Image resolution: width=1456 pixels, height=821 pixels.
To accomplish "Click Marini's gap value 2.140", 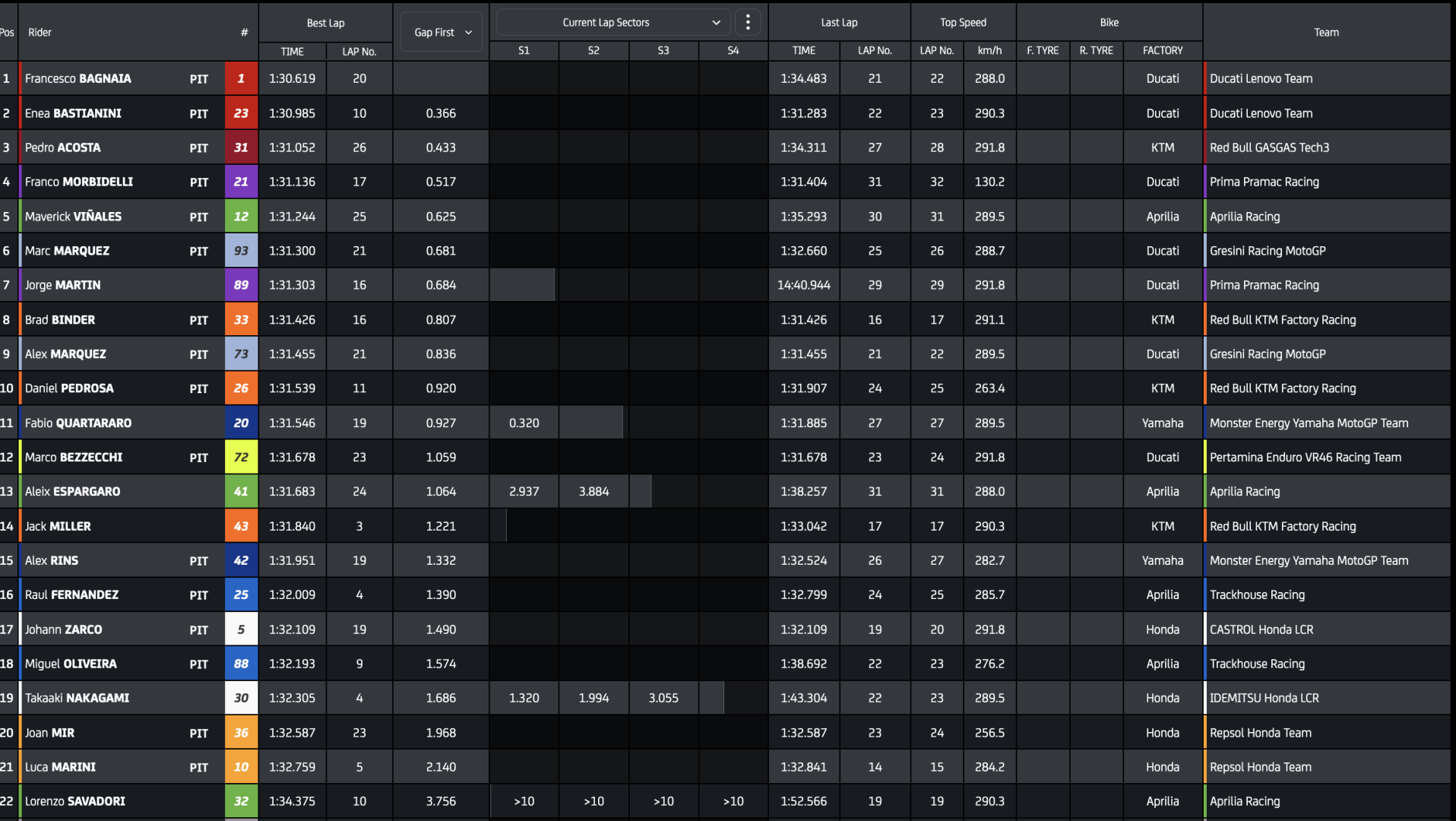I will 441,767.
